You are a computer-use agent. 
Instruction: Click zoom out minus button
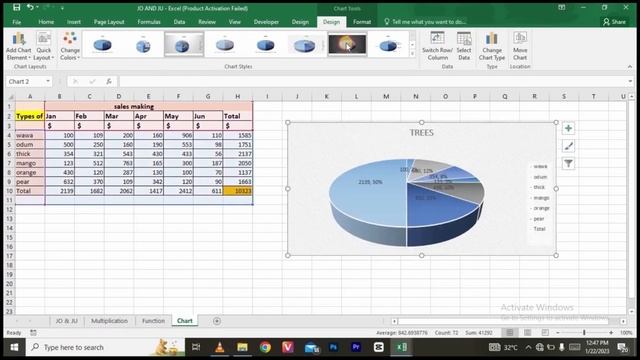[558, 333]
